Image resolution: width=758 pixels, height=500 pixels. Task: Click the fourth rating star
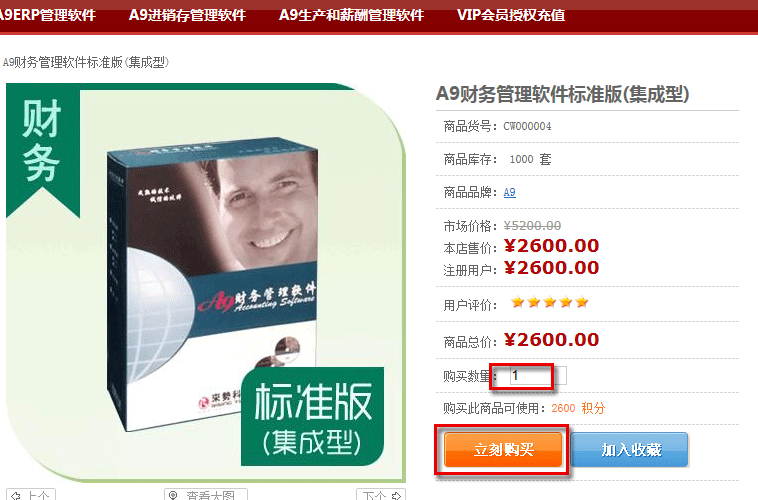(x=566, y=302)
